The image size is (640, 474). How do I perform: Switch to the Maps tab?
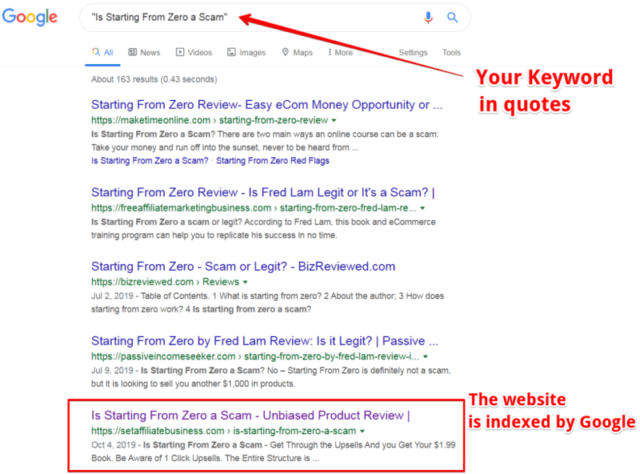[297, 52]
